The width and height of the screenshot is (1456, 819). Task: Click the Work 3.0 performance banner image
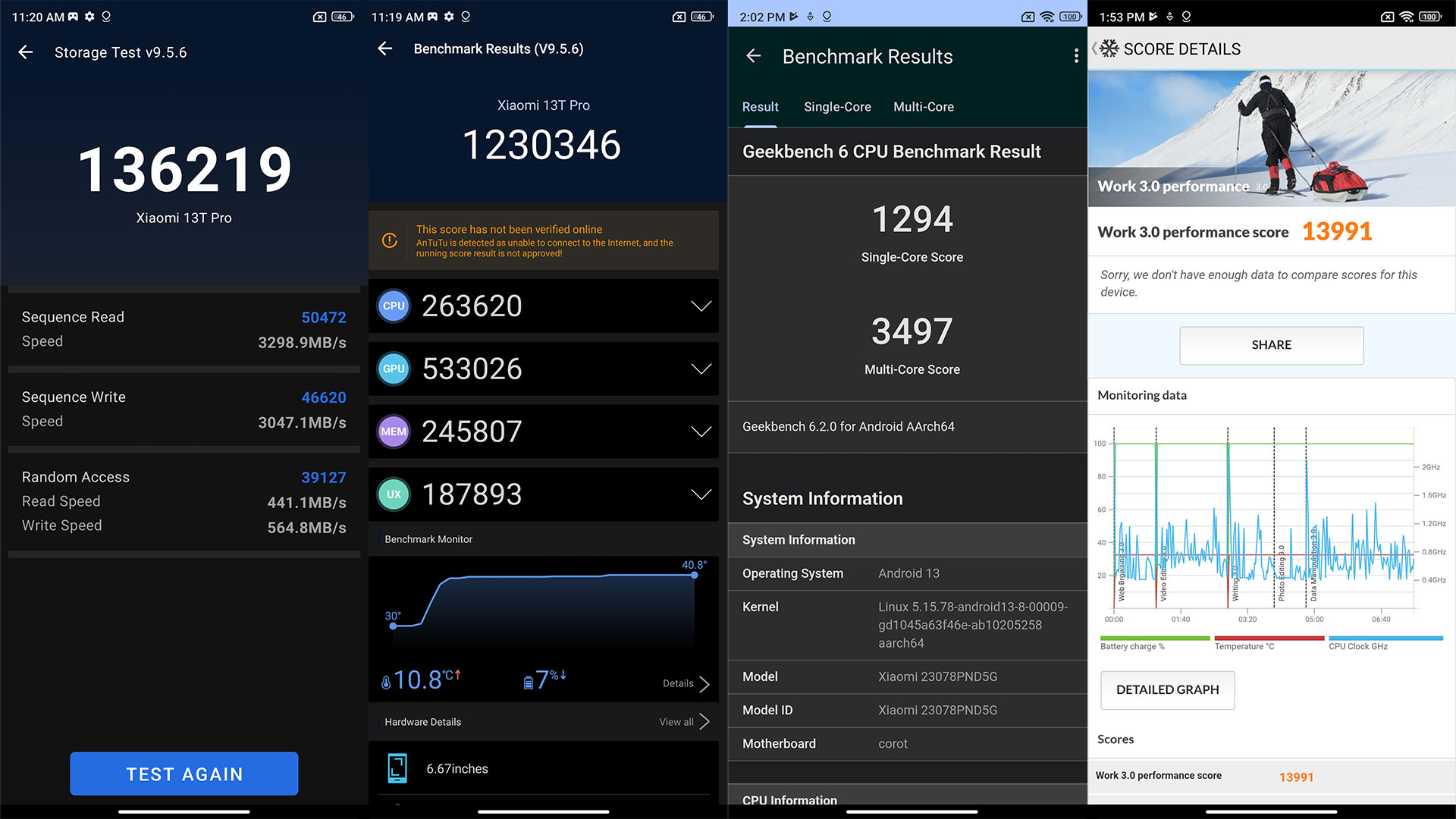pos(1272,138)
